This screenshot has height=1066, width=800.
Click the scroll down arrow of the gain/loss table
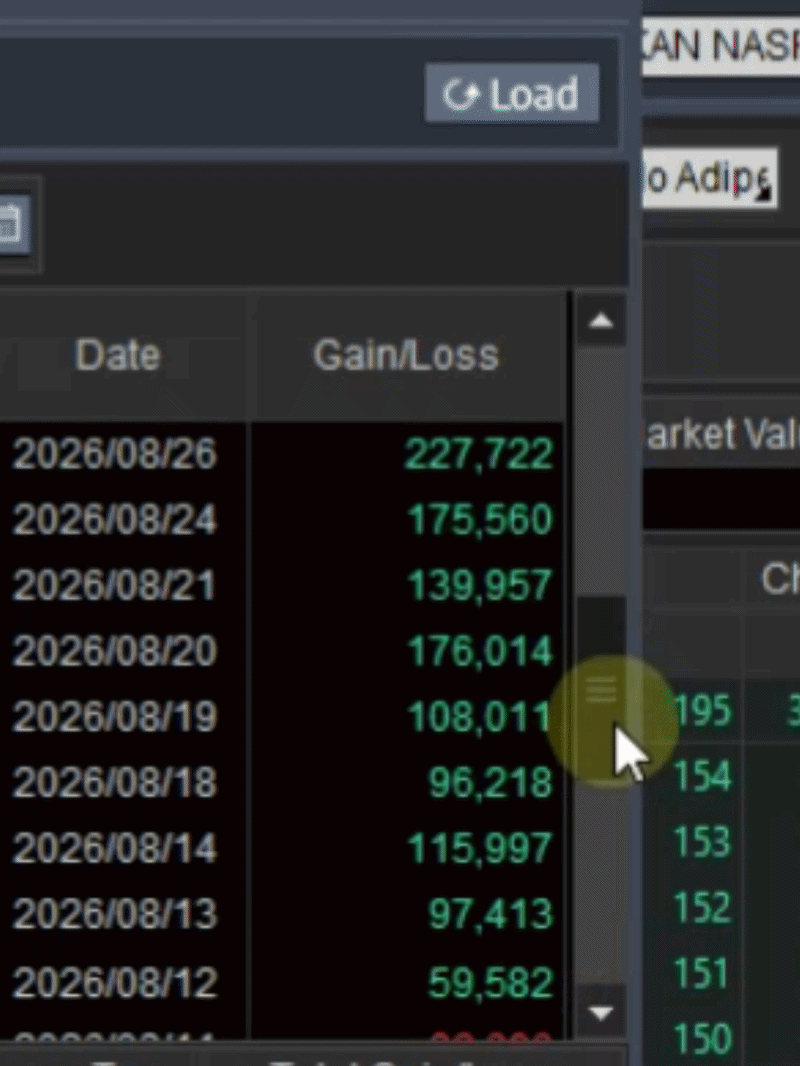(x=601, y=1013)
